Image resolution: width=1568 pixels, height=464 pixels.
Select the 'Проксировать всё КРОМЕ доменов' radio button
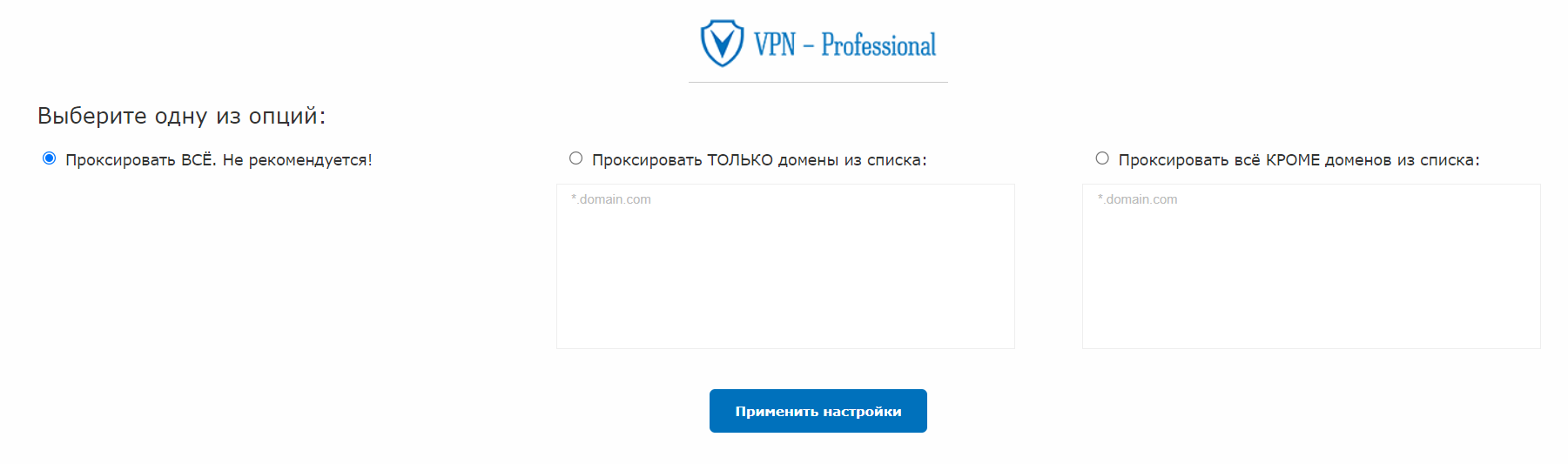1102,158
